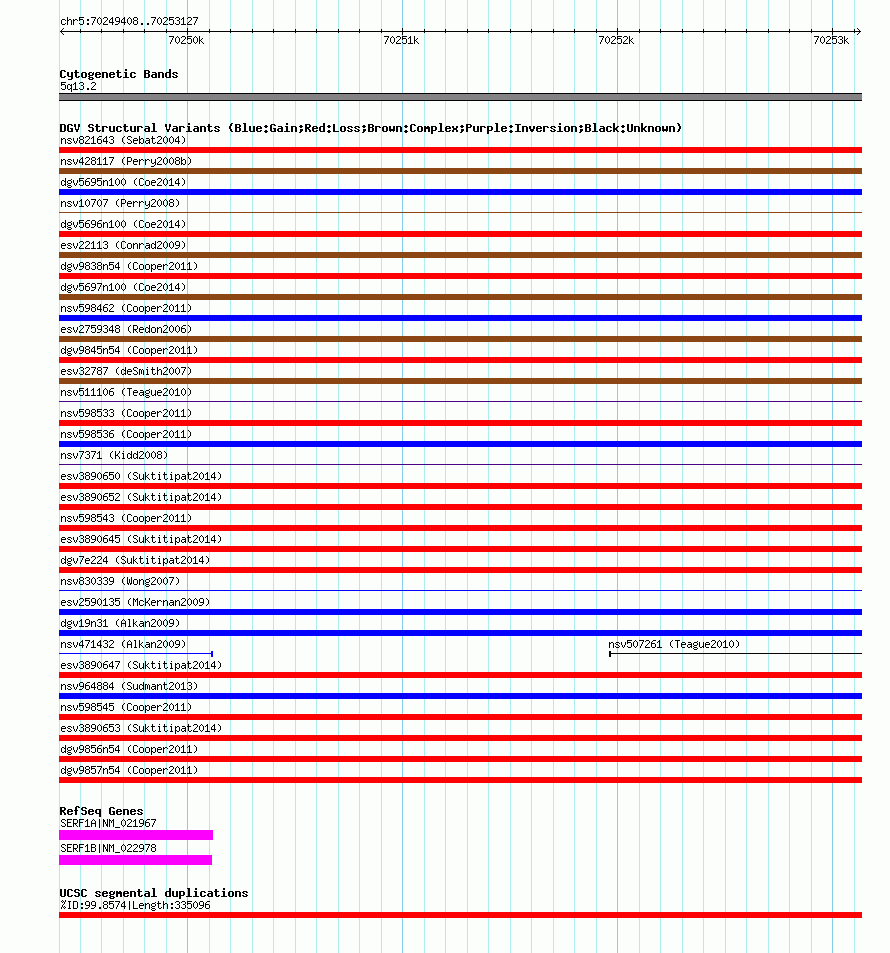
Task: Open variant dgv5696n100 (Coe2014)
Action: coord(123,224)
